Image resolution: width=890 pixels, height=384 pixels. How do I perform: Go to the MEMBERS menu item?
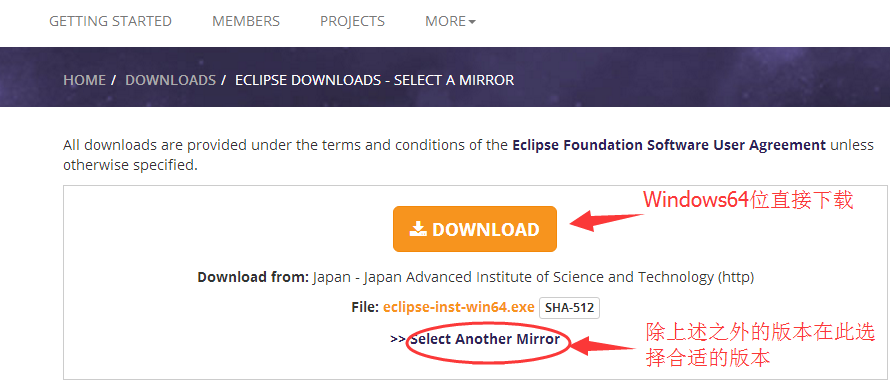pos(246,22)
